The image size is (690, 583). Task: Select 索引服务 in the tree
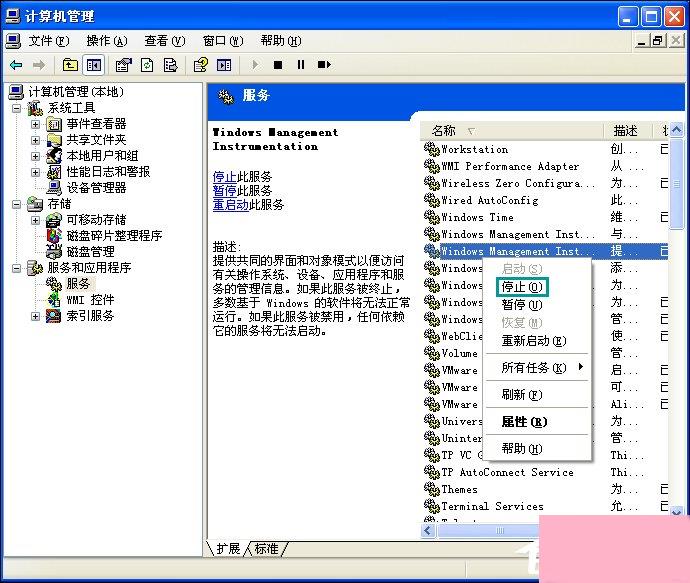pyautogui.click(x=90, y=316)
